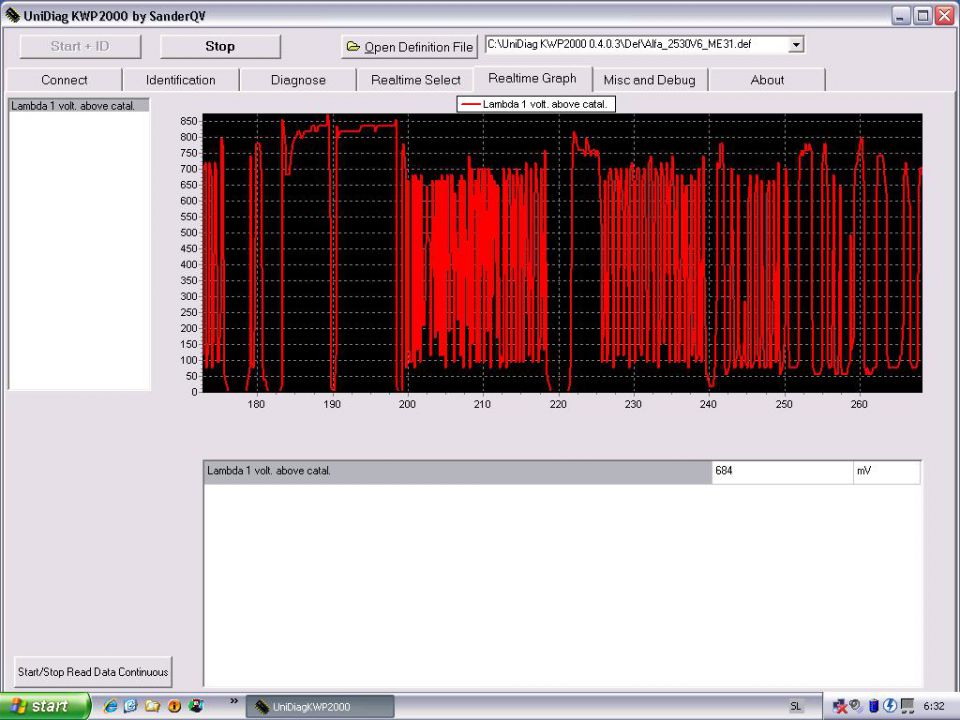This screenshot has width=960, height=720.
Task: Switch to the Connect tab
Action: (64, 80)
